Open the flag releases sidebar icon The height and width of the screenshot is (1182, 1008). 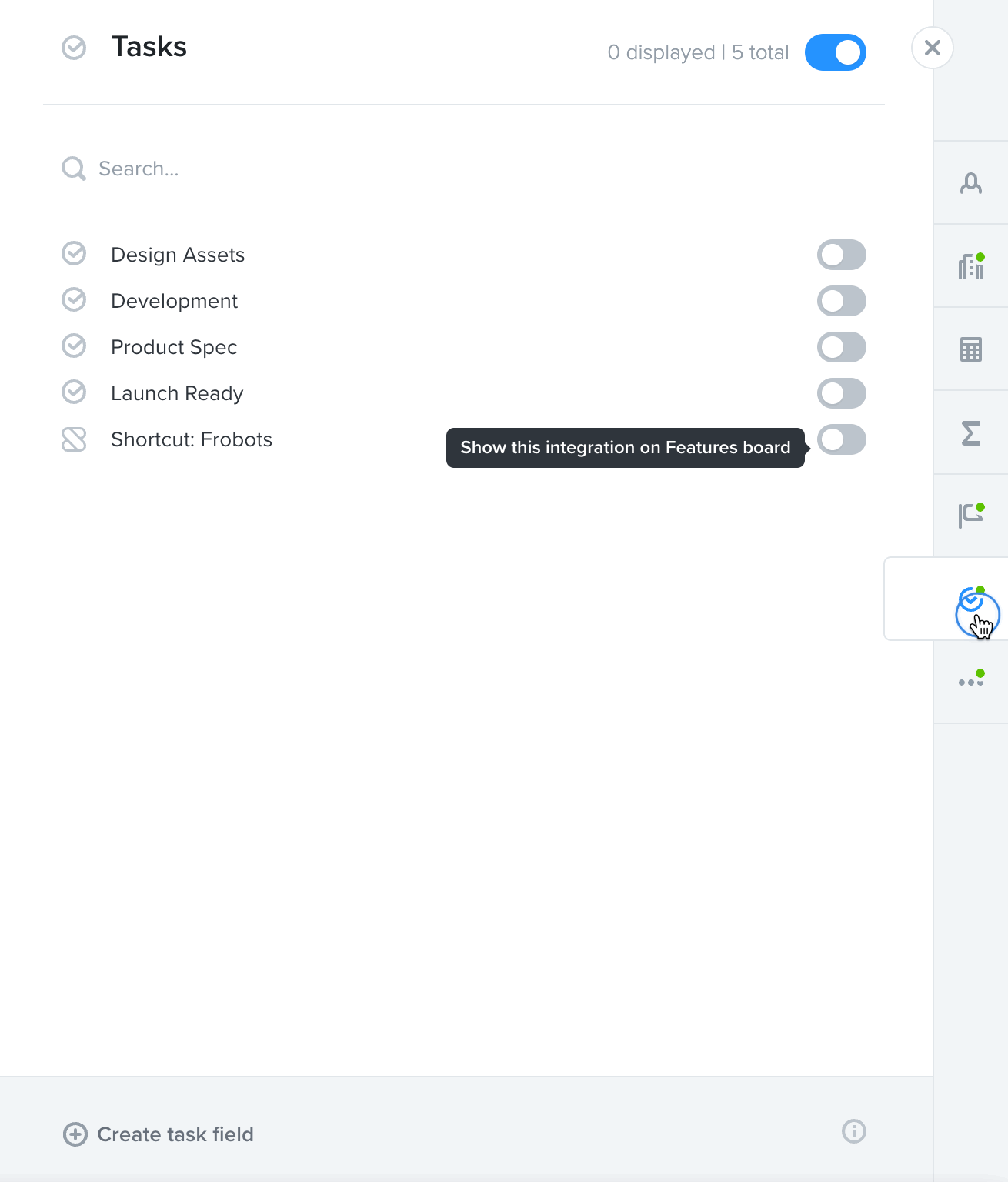pyautogui.click(x=971, y=515)
